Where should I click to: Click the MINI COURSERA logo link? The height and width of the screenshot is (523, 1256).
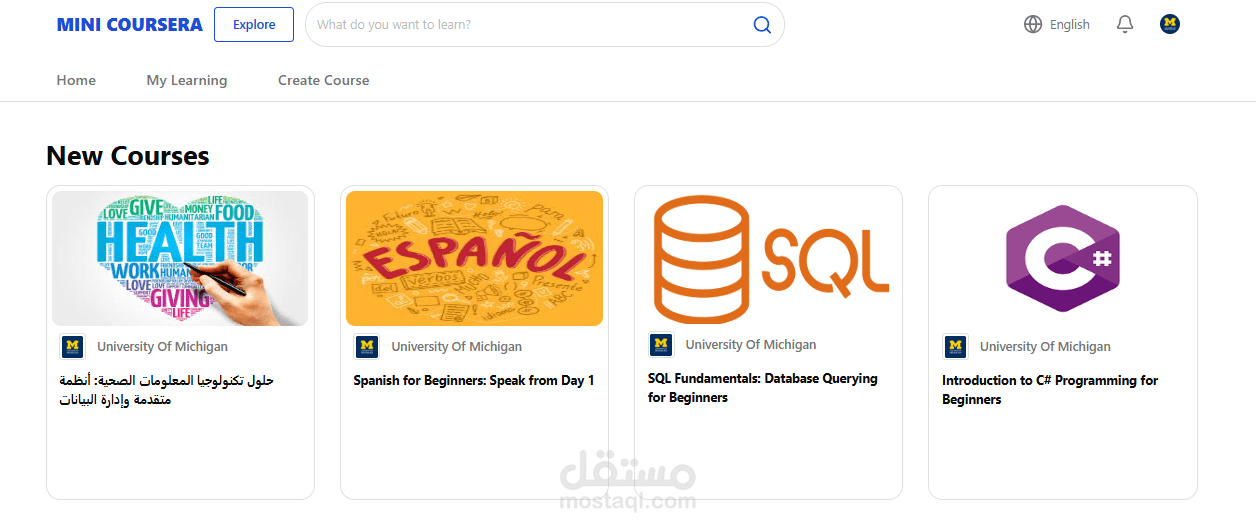click(130, 25)
